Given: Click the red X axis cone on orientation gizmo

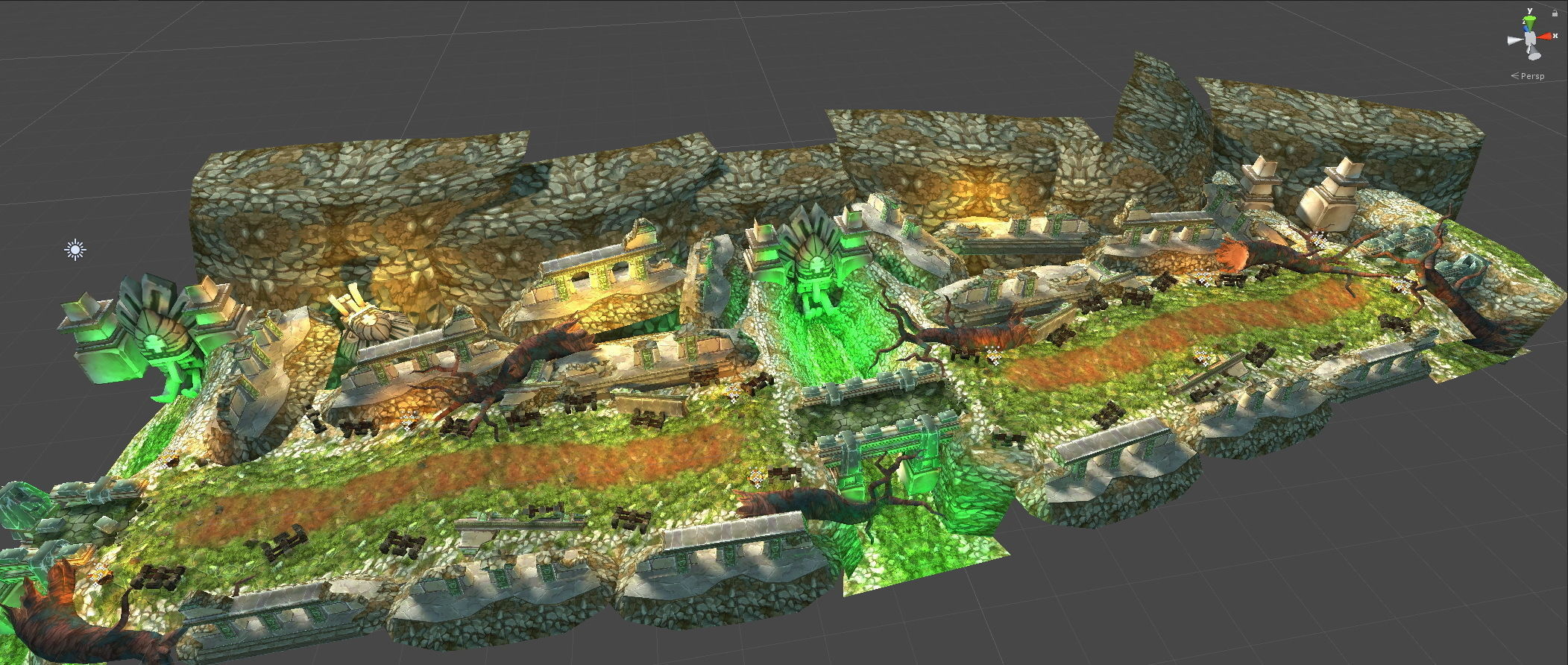Looking at the screenshot, I should pos(1545,37).
